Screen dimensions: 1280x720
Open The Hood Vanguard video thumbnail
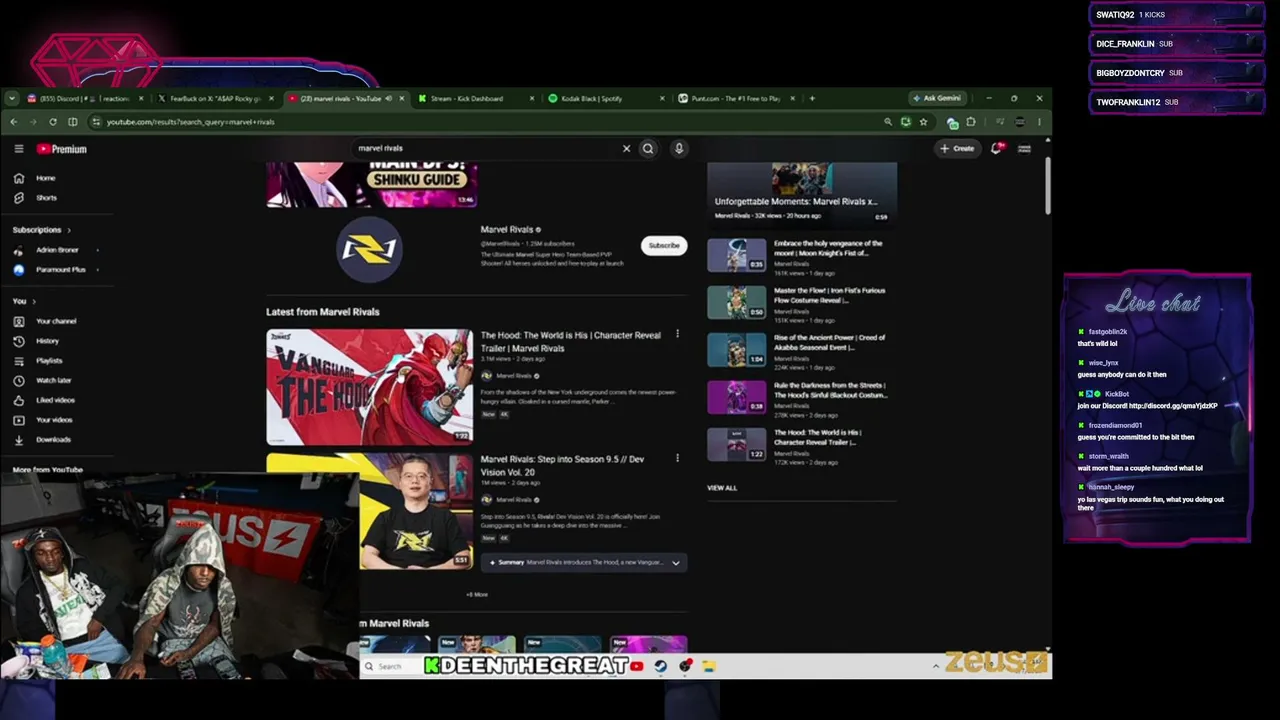tap(370, 386)
